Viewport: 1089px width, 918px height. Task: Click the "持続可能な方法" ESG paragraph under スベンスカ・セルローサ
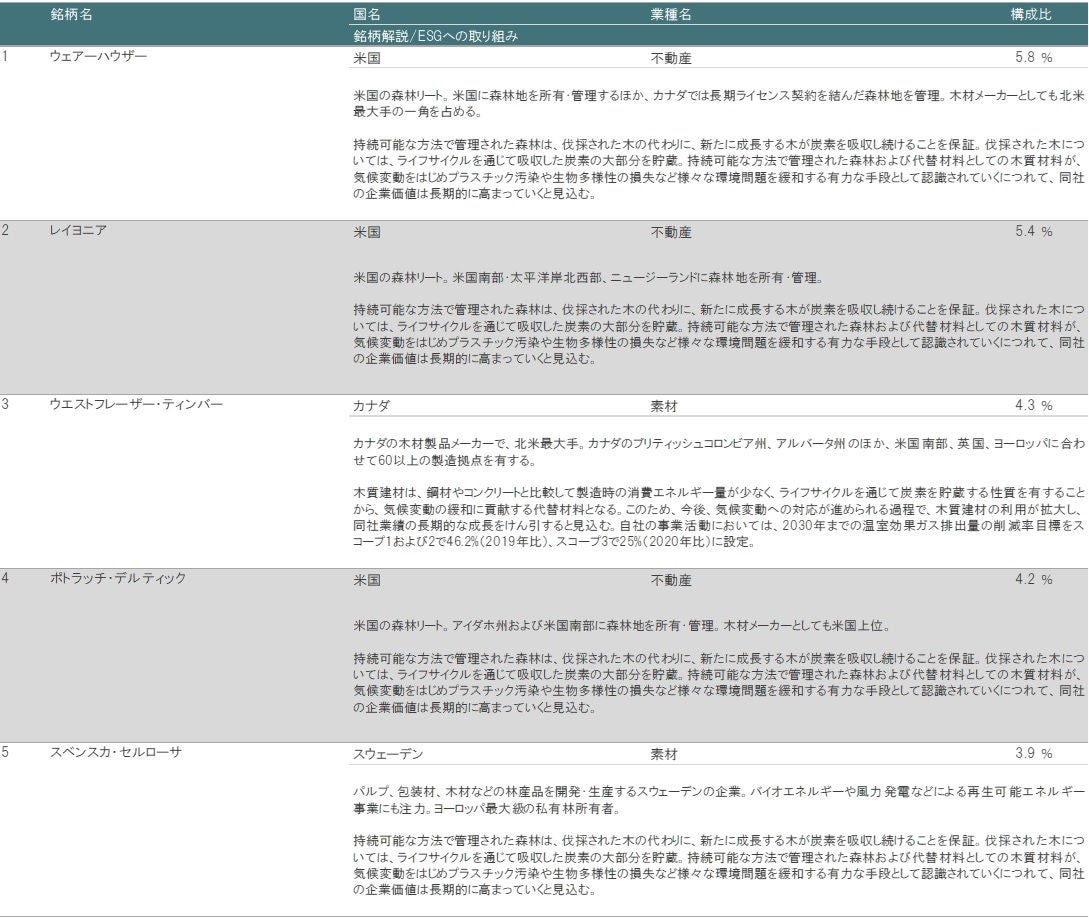(718, 865)
